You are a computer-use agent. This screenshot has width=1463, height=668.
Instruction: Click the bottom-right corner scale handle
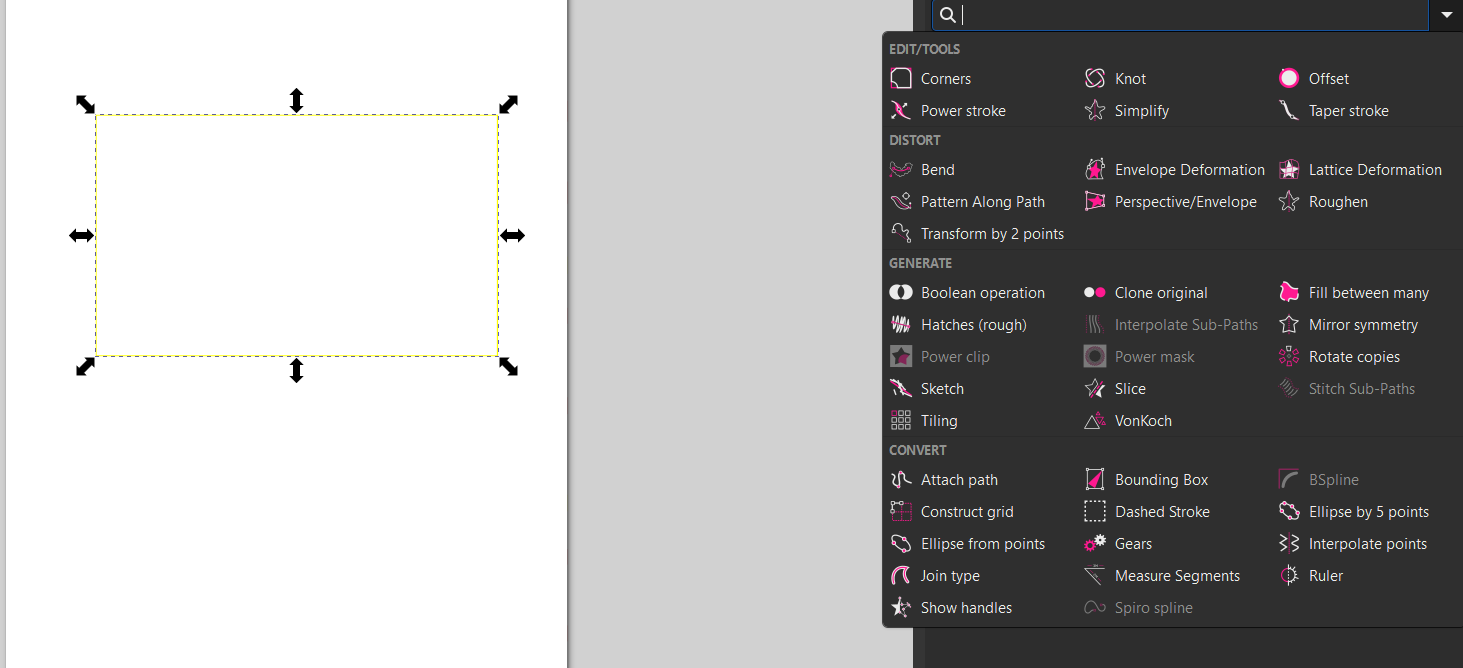point(509,367)
